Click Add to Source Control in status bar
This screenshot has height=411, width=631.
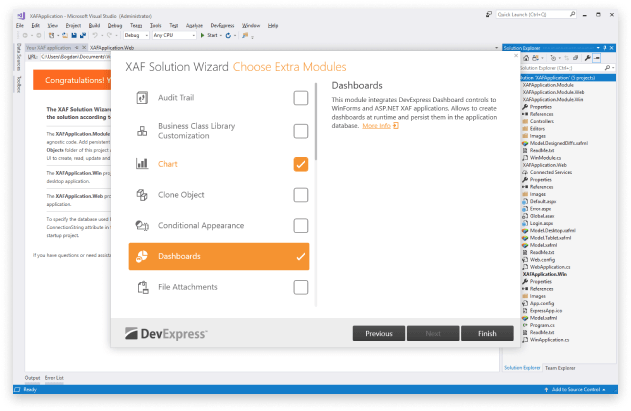[575, 390]
